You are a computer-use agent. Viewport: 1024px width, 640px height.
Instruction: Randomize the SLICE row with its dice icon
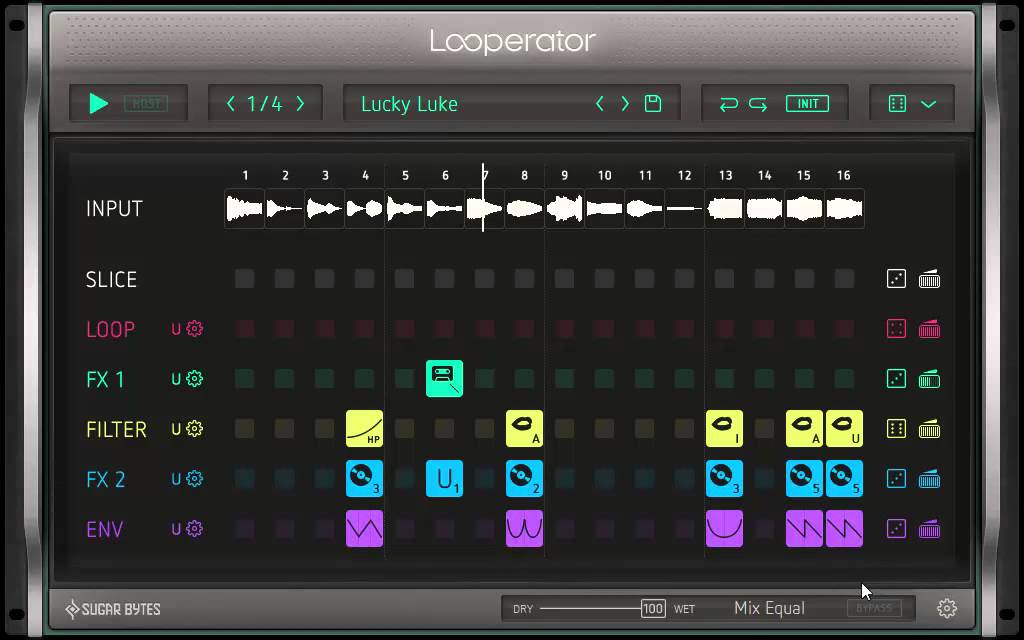click(x=896, y=280)
